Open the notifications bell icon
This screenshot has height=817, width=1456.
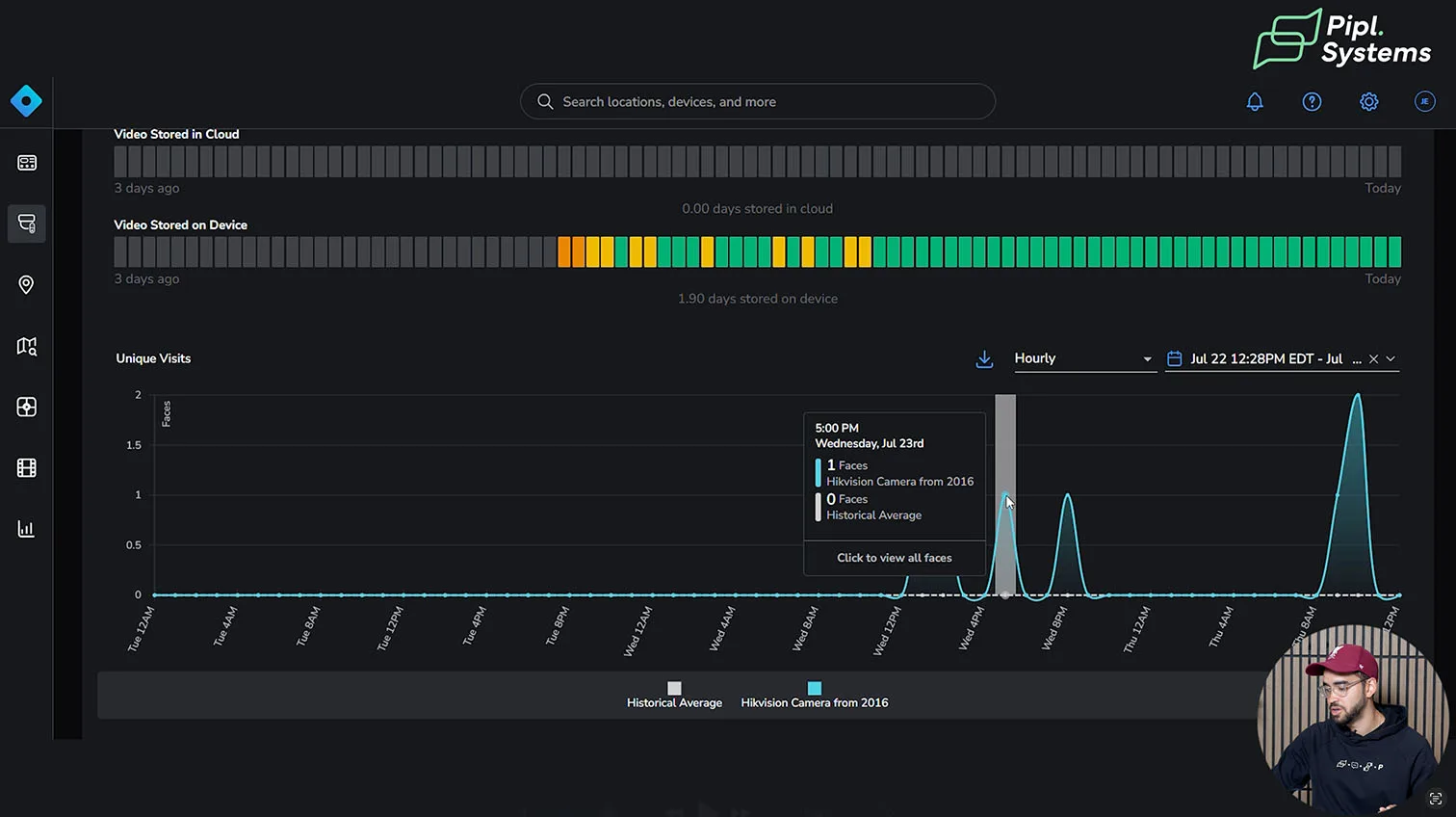(x=1255, y=102)
